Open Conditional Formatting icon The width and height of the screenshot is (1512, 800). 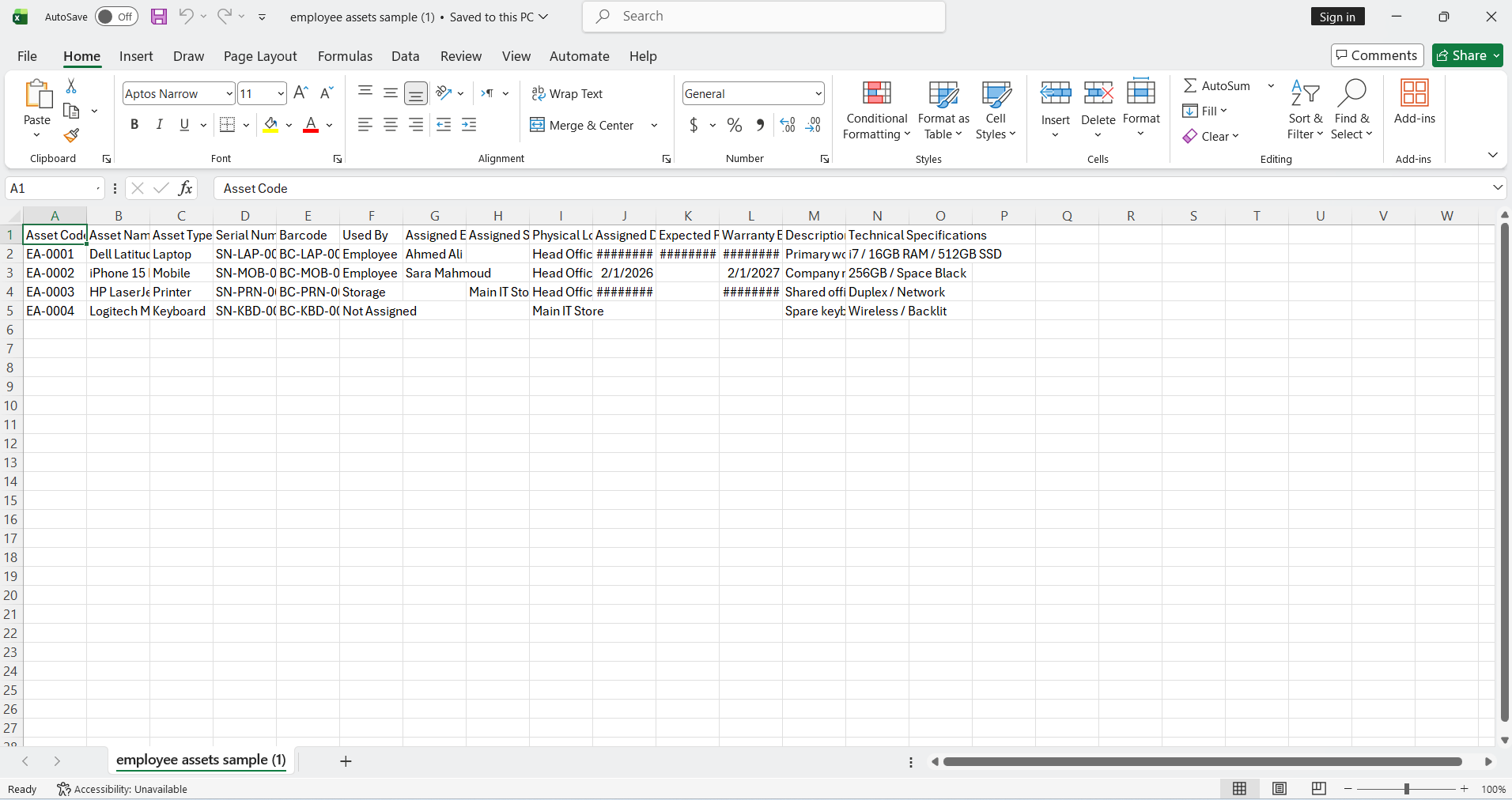876,93
